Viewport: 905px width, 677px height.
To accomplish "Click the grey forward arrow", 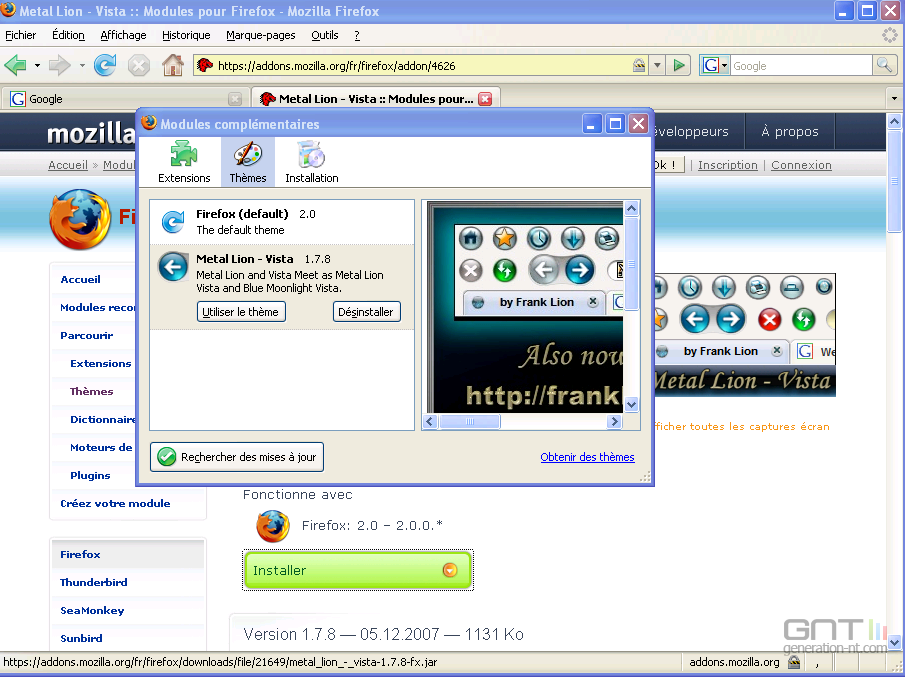I will (x=59, y=65).
